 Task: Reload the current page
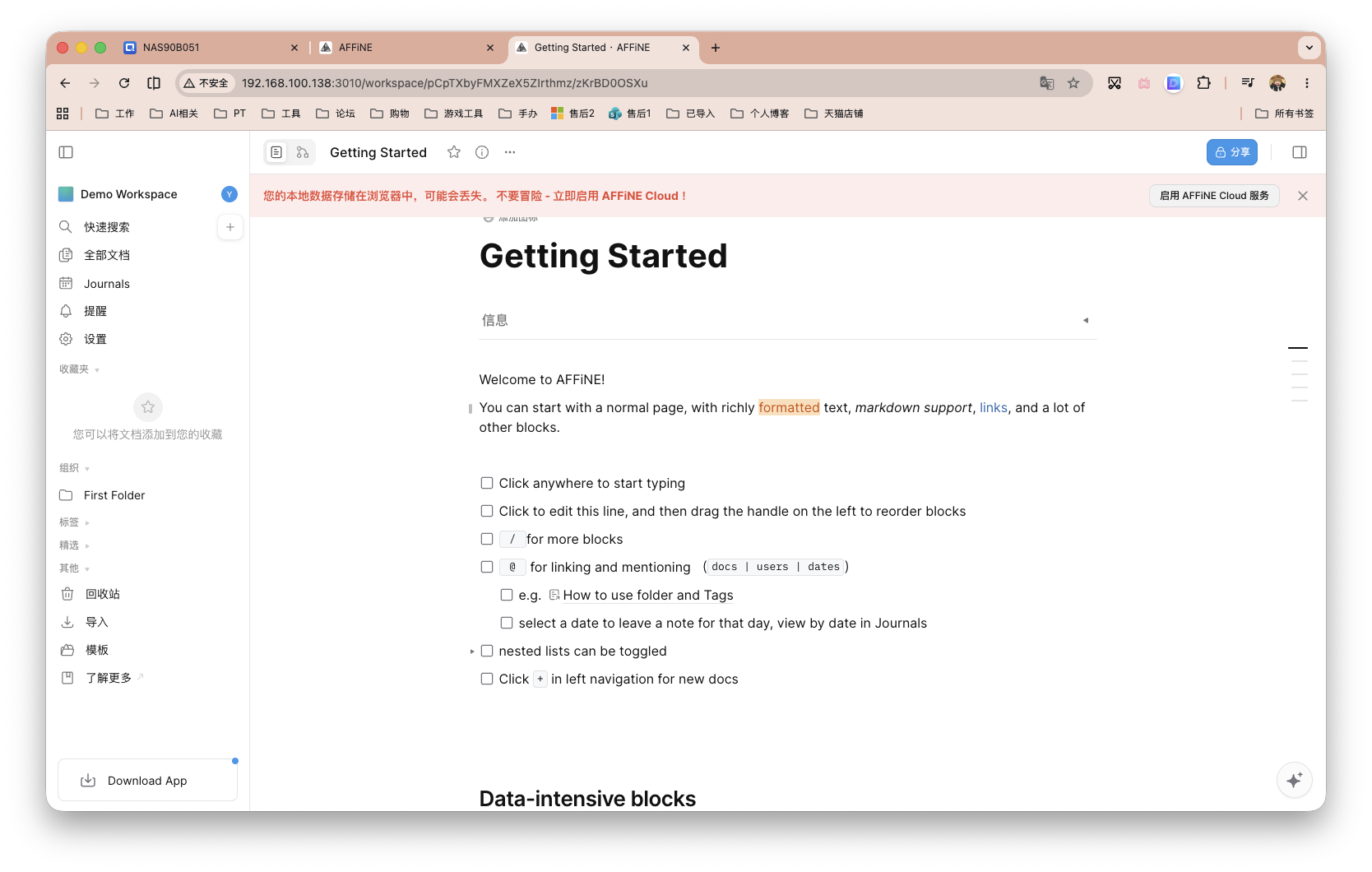click(124, 83)
